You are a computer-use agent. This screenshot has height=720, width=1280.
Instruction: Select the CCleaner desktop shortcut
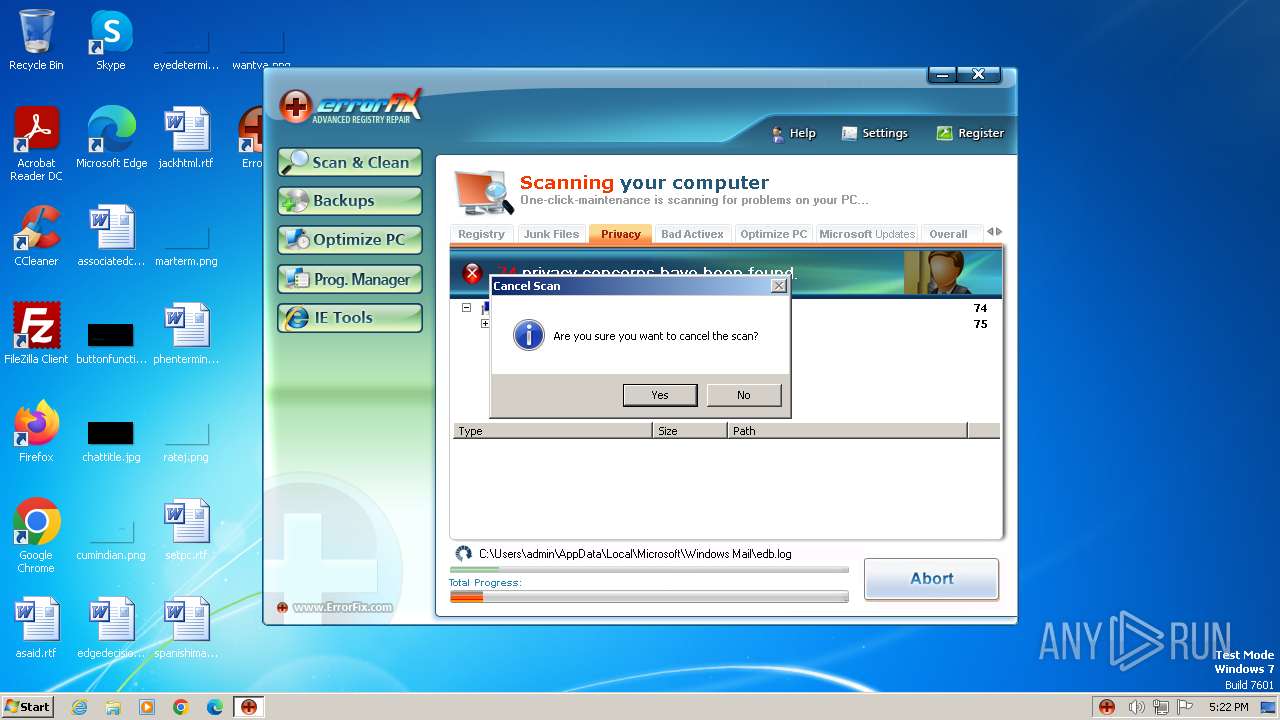pos(36,236)
